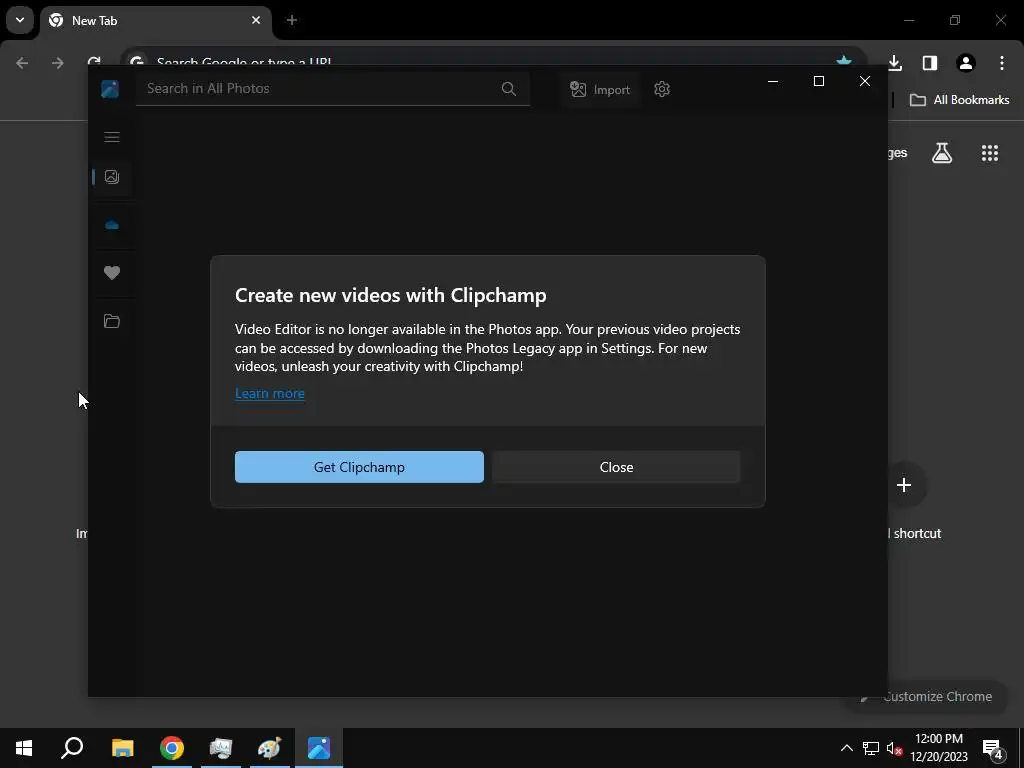Click Chrome back arrow
The height and width of the screenshot is (768, 1024).
point(22,63)
